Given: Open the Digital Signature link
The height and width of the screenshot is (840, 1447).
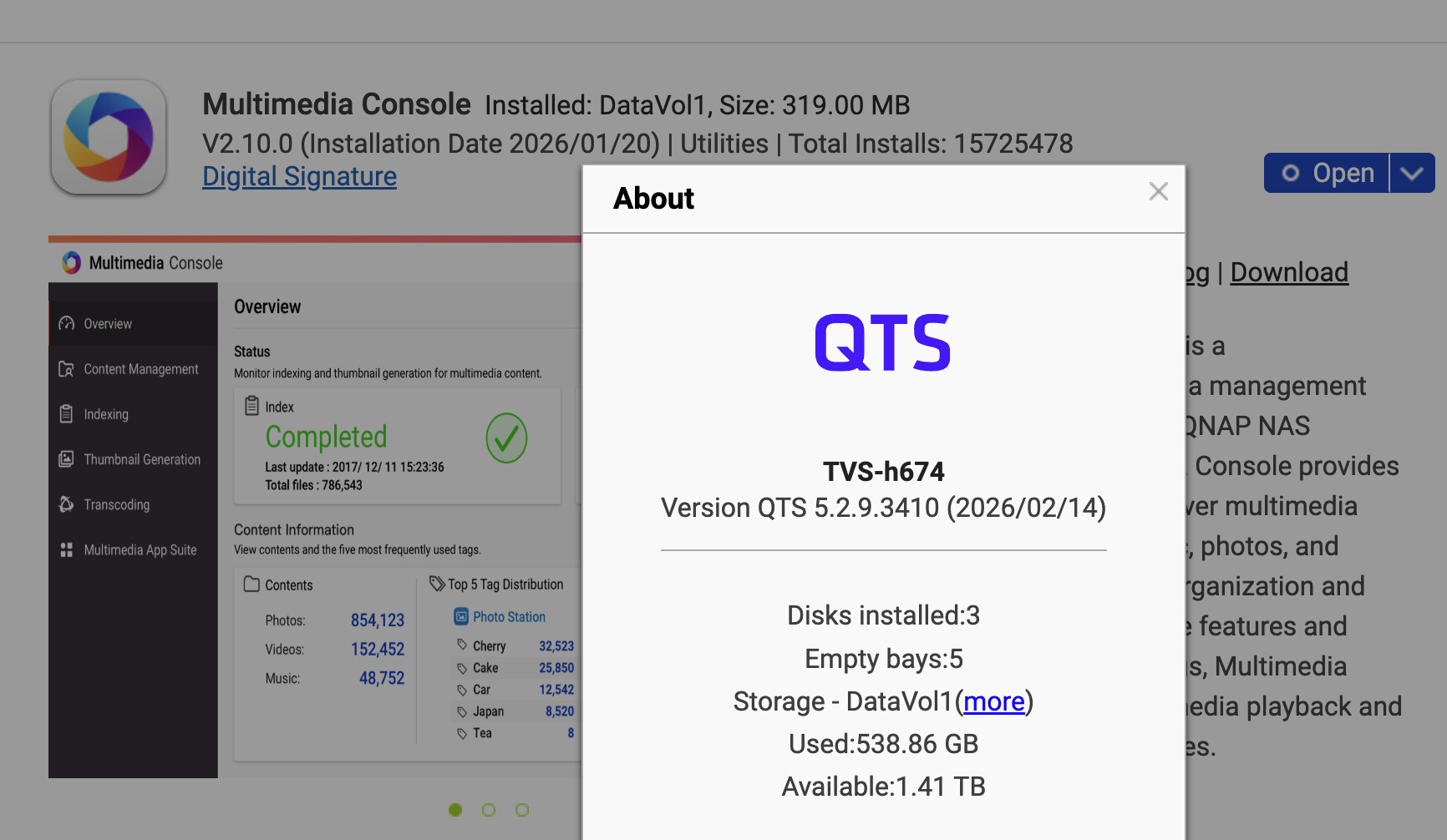Looking at the screenshot, I should (x=299, y=176).
